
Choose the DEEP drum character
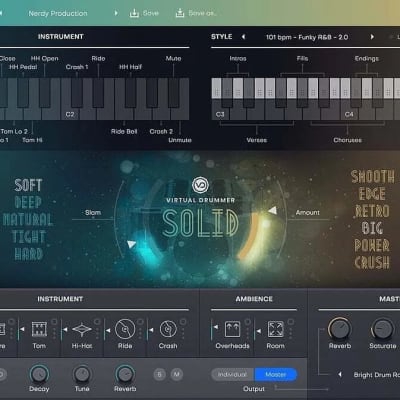click(x=28, y=202)
